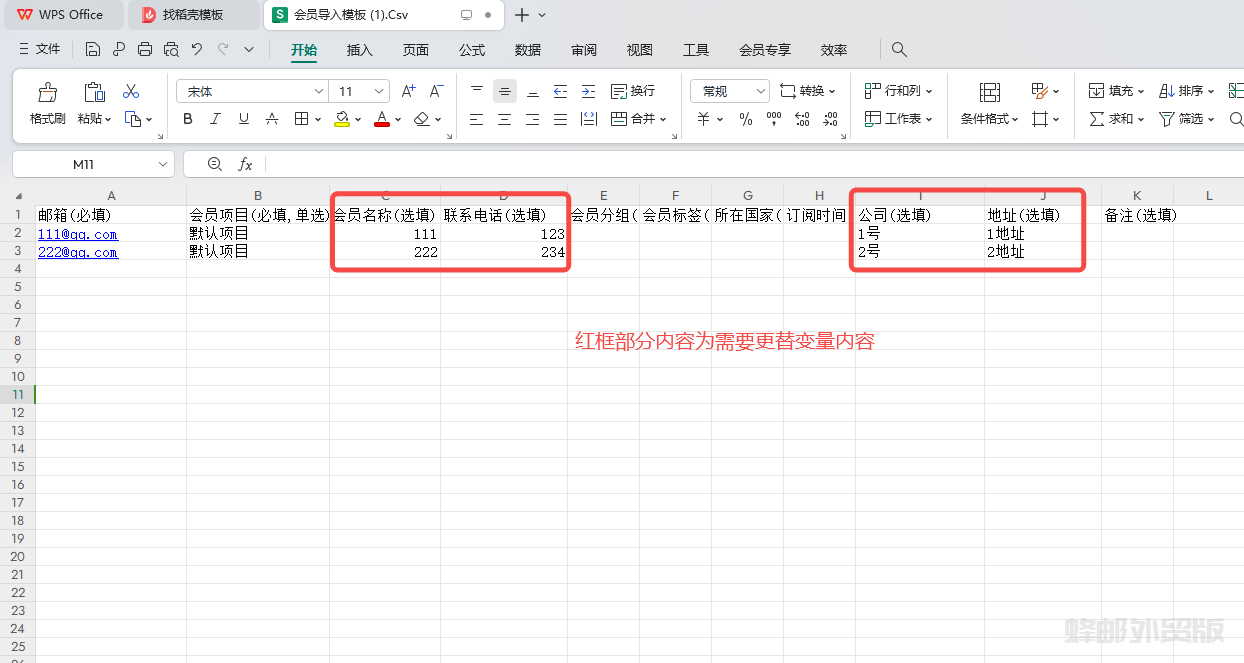This screenshot has height=663, width=1244.
Task: Open the Name Box dropdown showing M11
Action: pos(163,164)
